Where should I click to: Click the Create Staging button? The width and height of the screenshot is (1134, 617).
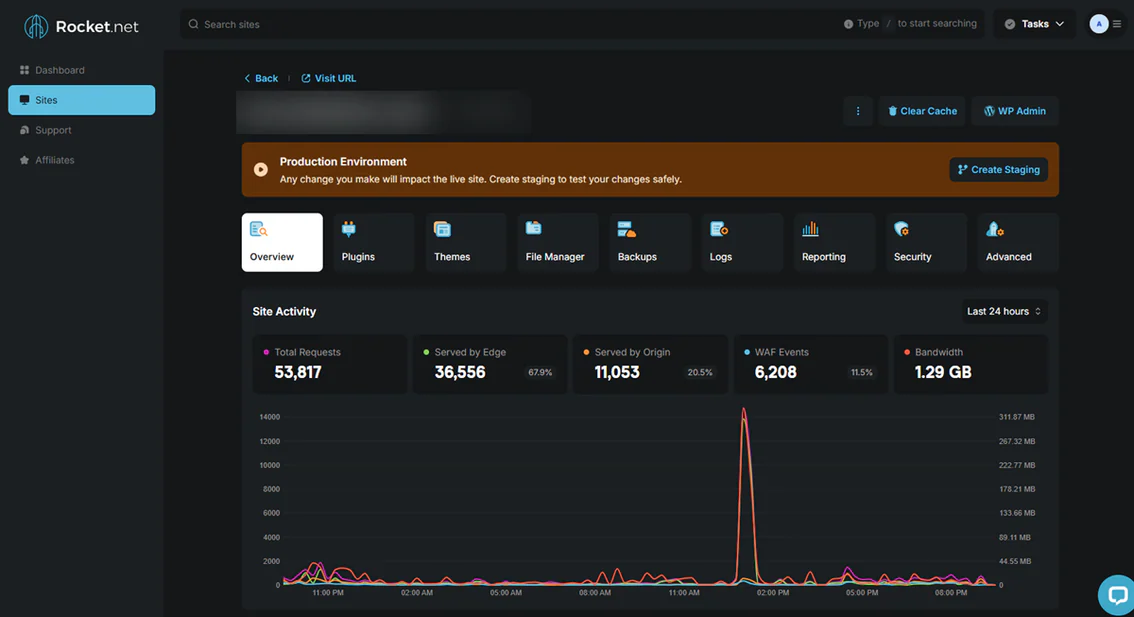coord(998,169)
